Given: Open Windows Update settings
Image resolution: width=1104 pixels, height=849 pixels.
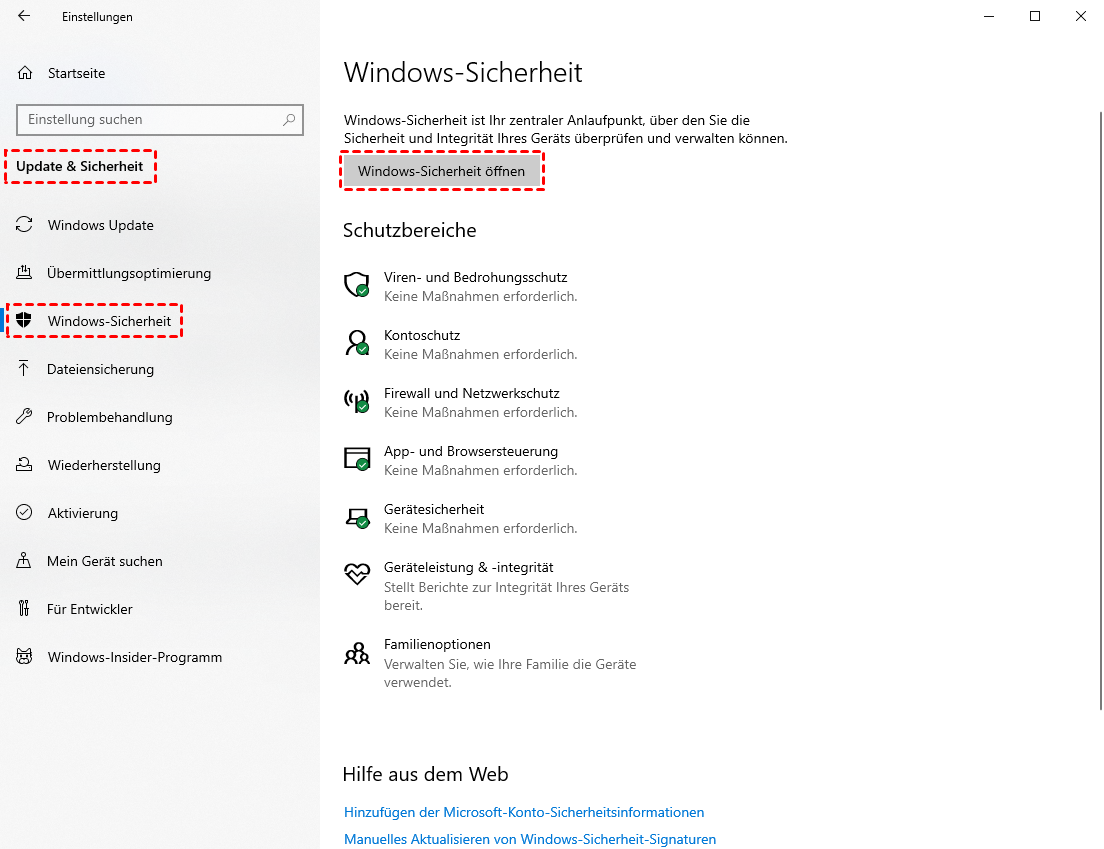Looking at the screenshot, I should [x=100, y=225].
